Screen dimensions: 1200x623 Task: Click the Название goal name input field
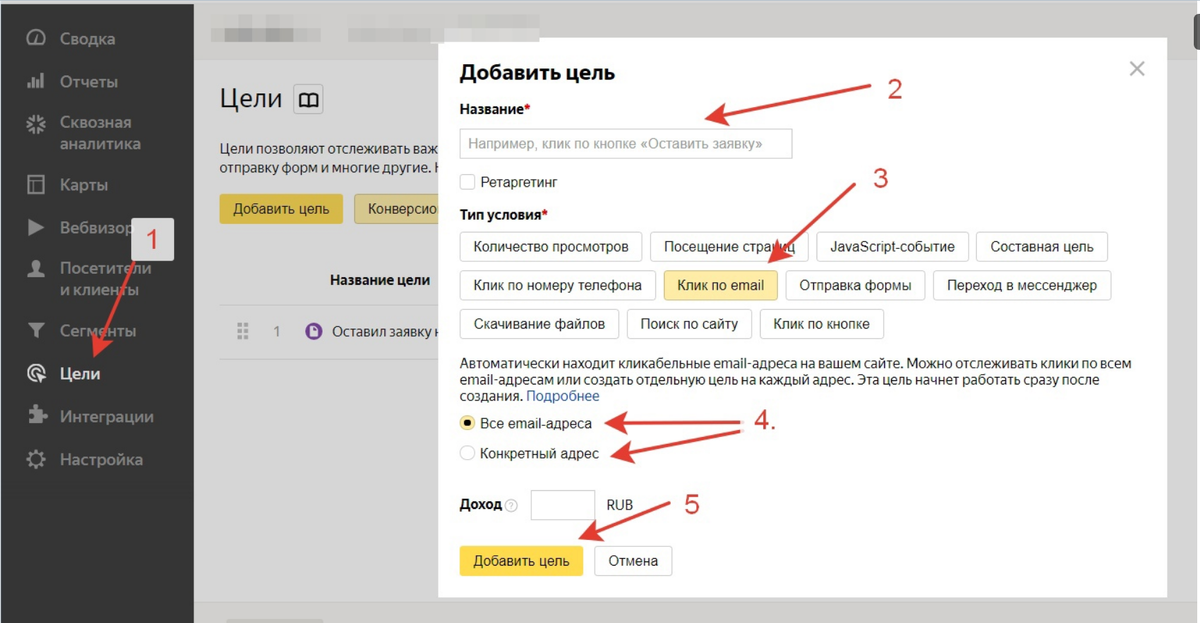626,144
